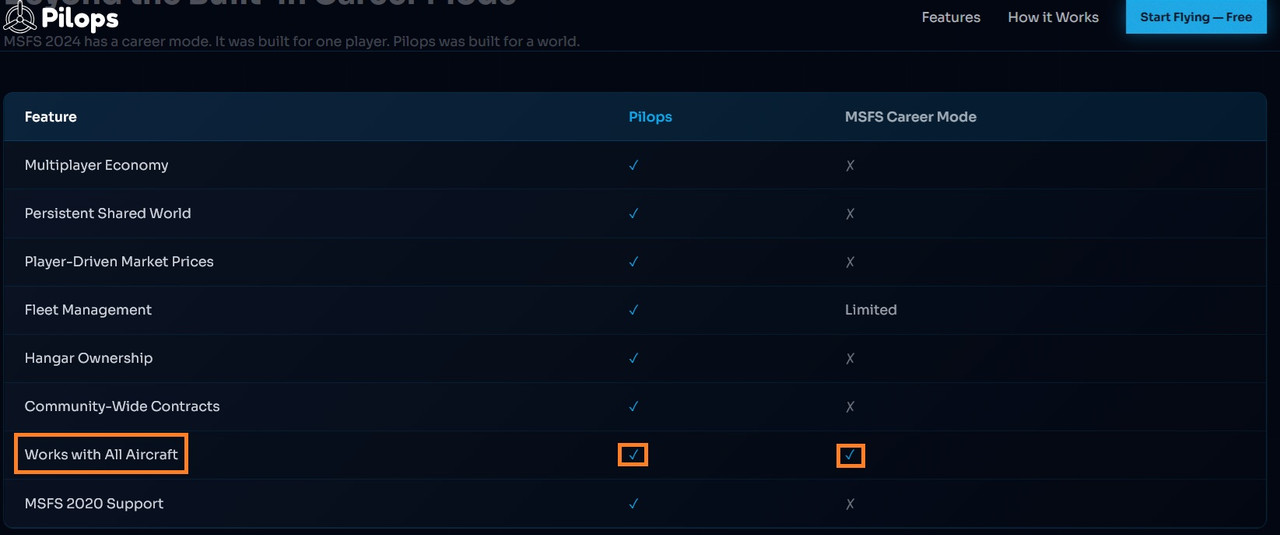Click the highlighted Pilops checkmark for All Aircraft

coord(633,455)
